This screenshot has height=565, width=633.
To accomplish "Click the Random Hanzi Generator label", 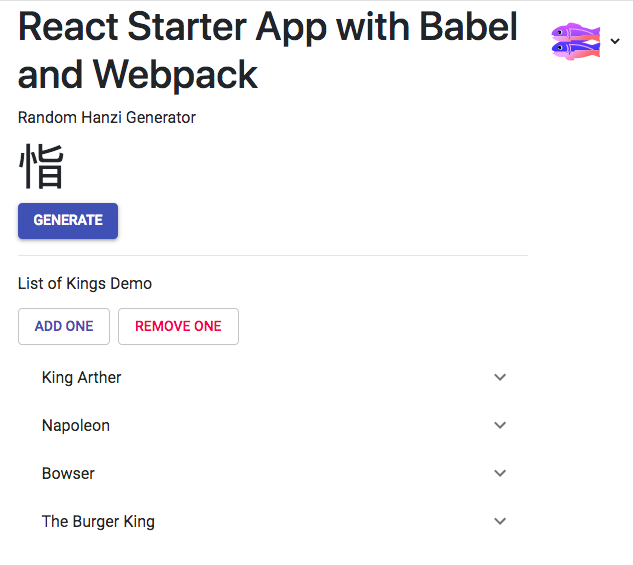I will (x=107, y=117).
